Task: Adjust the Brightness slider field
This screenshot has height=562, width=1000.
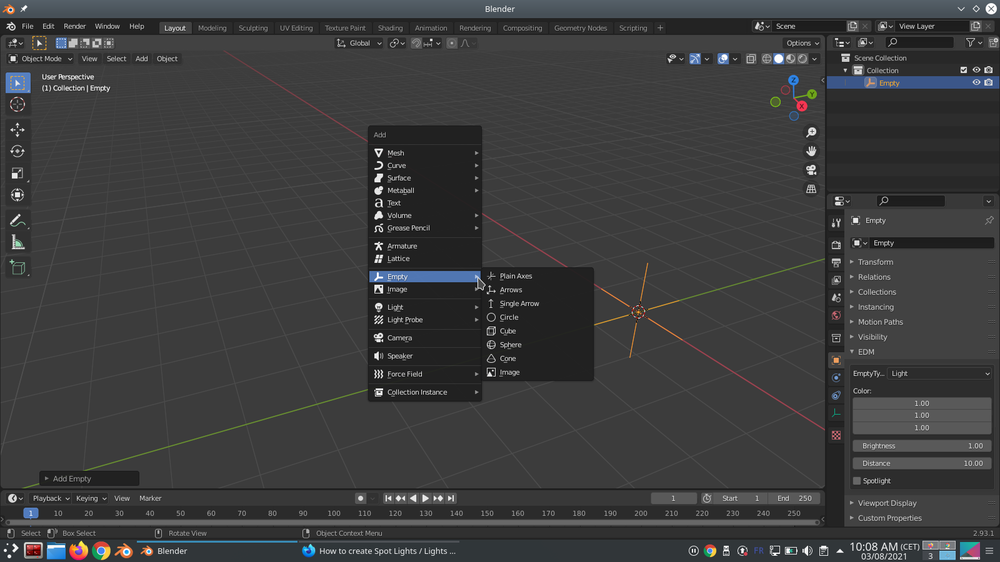Action: pos(921,446)
